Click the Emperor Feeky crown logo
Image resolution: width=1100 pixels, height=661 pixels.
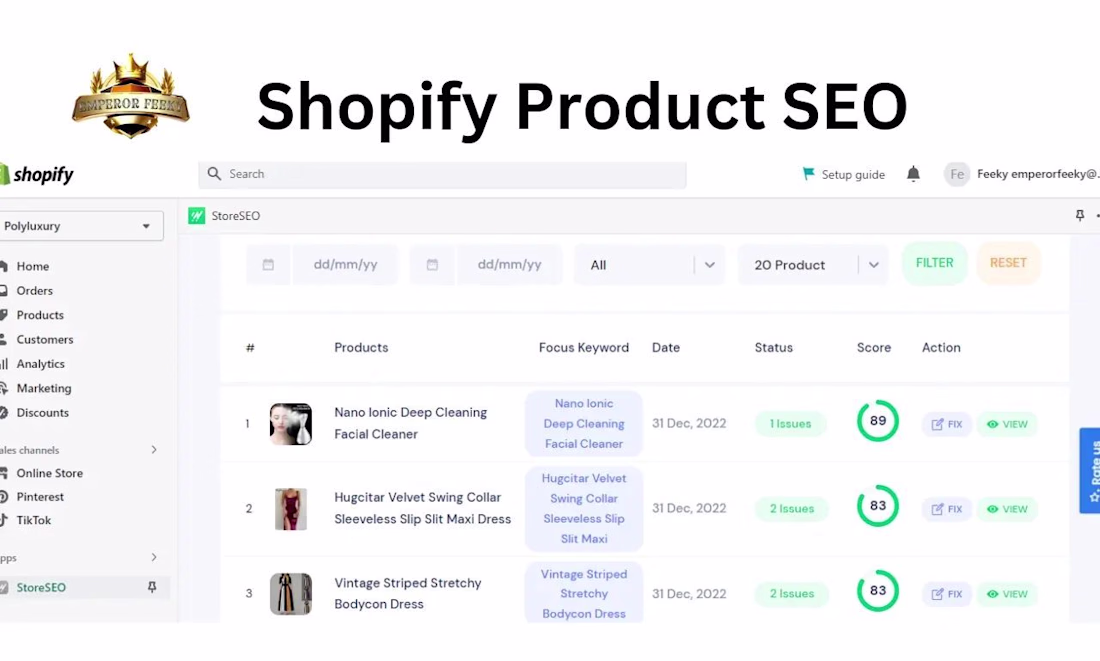pyautogui.click(x=130, y=95)
